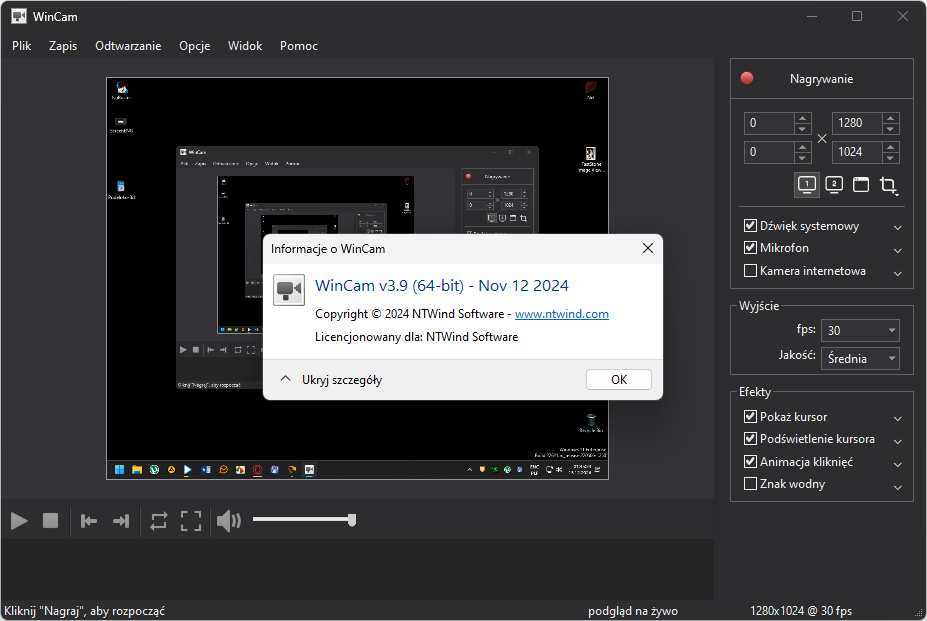Toggle loop playback
The height and width of the screenshot is (621, 927).
pyautogui.click(x=158, y=521)
